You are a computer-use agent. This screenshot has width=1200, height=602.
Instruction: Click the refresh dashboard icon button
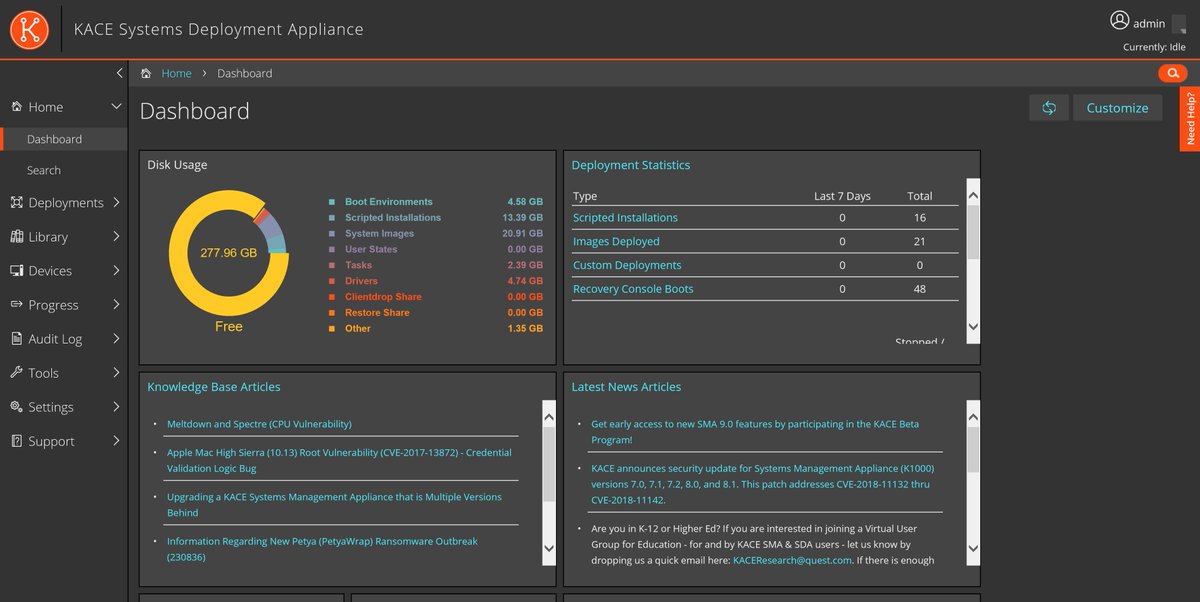click(1049, 108)
